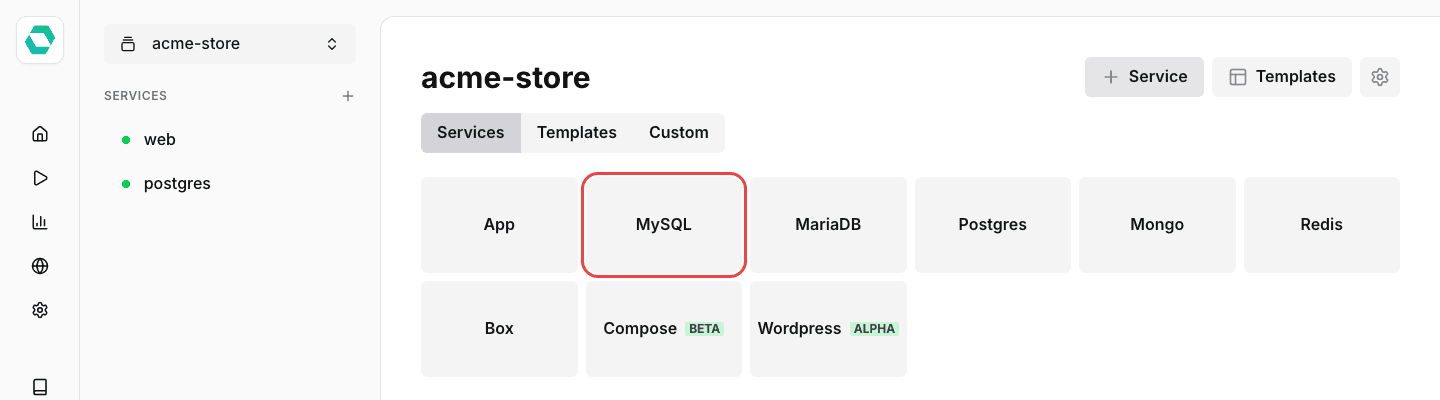
Task: Switch to the Templates tab
Action: click(x=577, y=132)
